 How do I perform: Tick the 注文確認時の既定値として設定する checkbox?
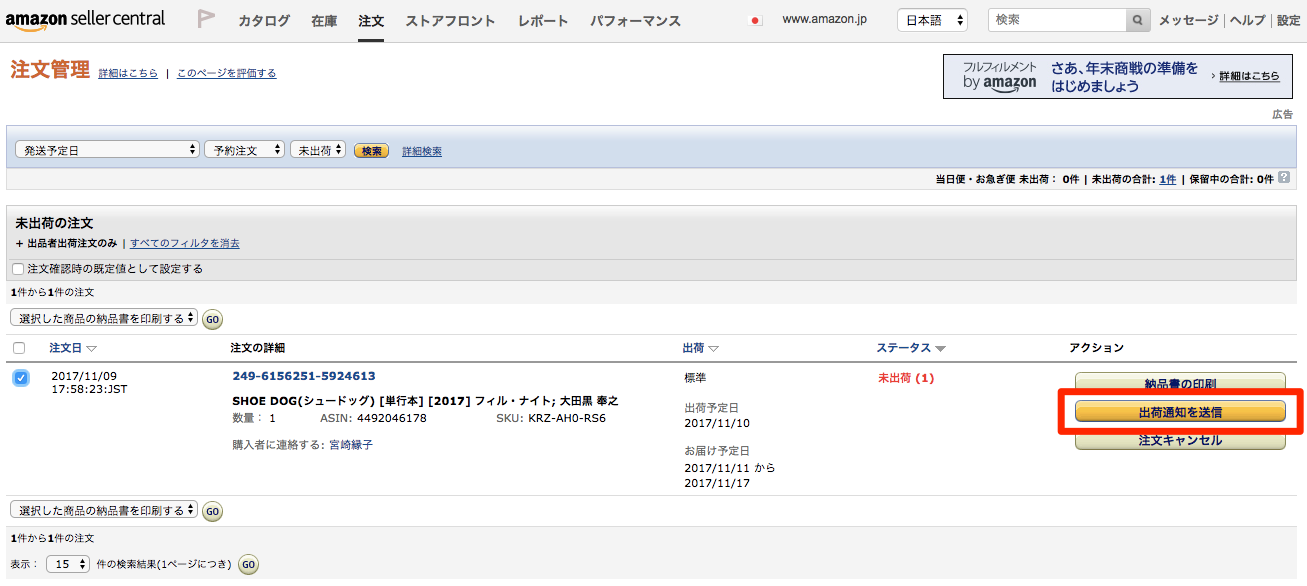tap(18, 269)
